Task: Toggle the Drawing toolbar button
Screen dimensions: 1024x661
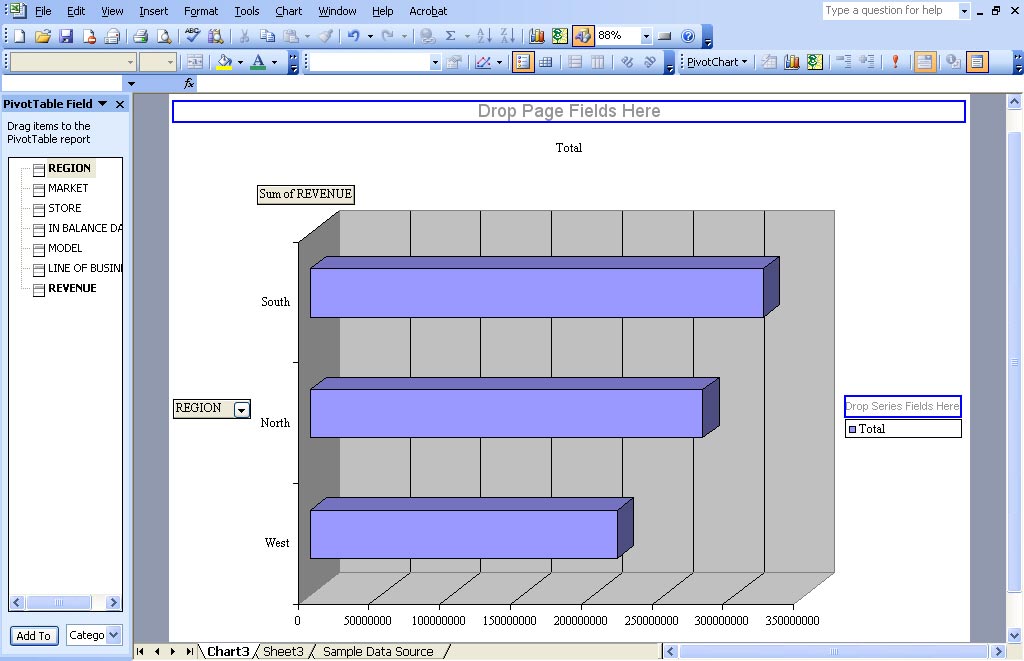Action: (x=583, y=36)
